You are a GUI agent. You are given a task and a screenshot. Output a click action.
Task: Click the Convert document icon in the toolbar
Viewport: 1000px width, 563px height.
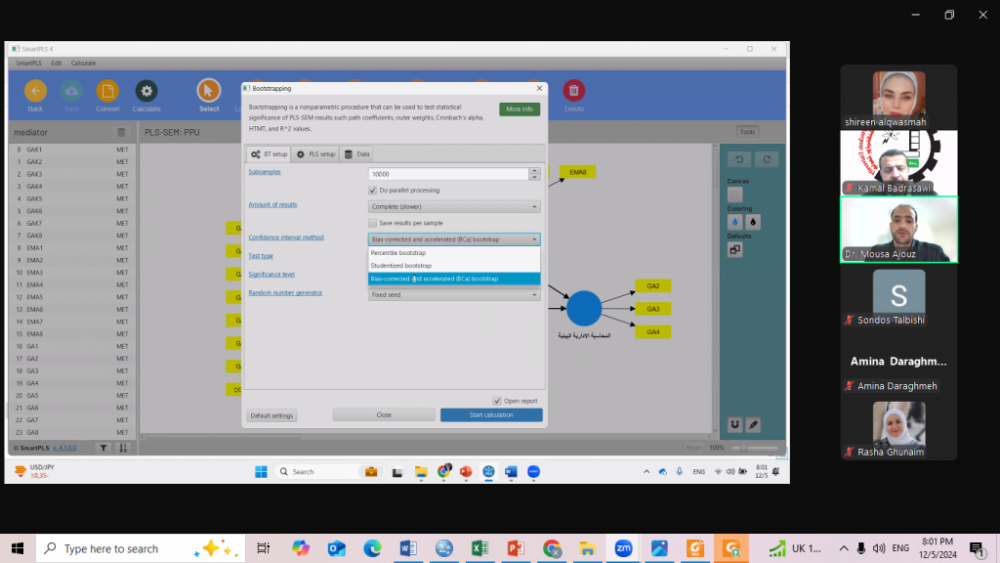tap(107, 91)
